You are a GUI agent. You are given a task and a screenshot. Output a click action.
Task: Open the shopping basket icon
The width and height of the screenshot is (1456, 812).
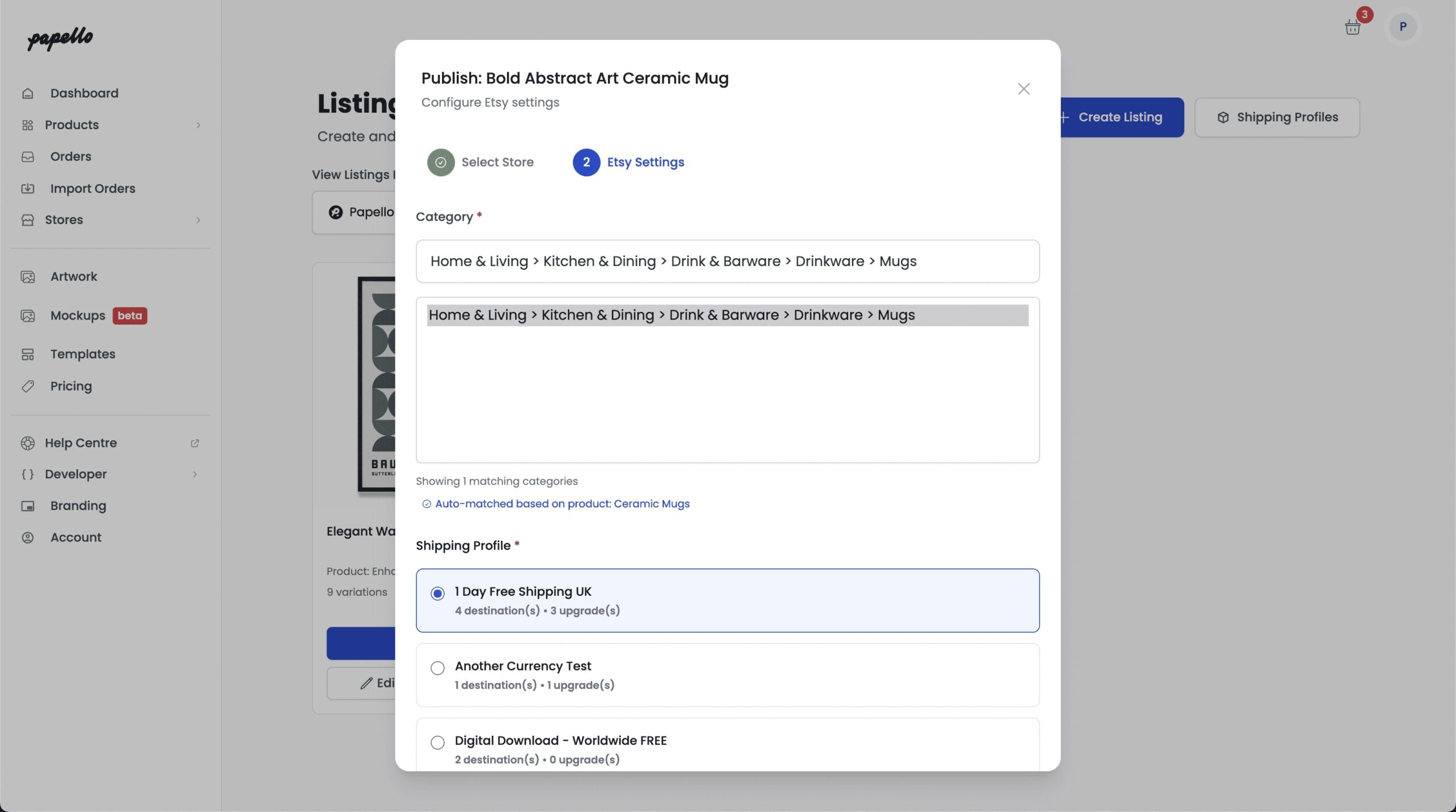1352,27
